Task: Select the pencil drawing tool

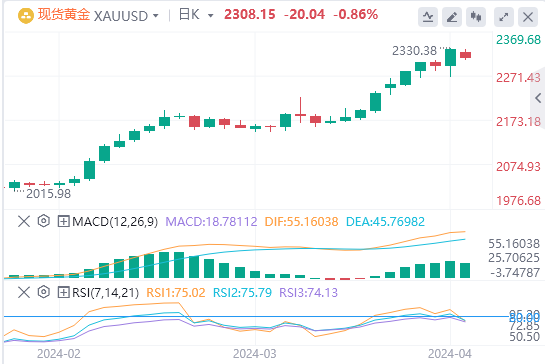Action: 452,16
